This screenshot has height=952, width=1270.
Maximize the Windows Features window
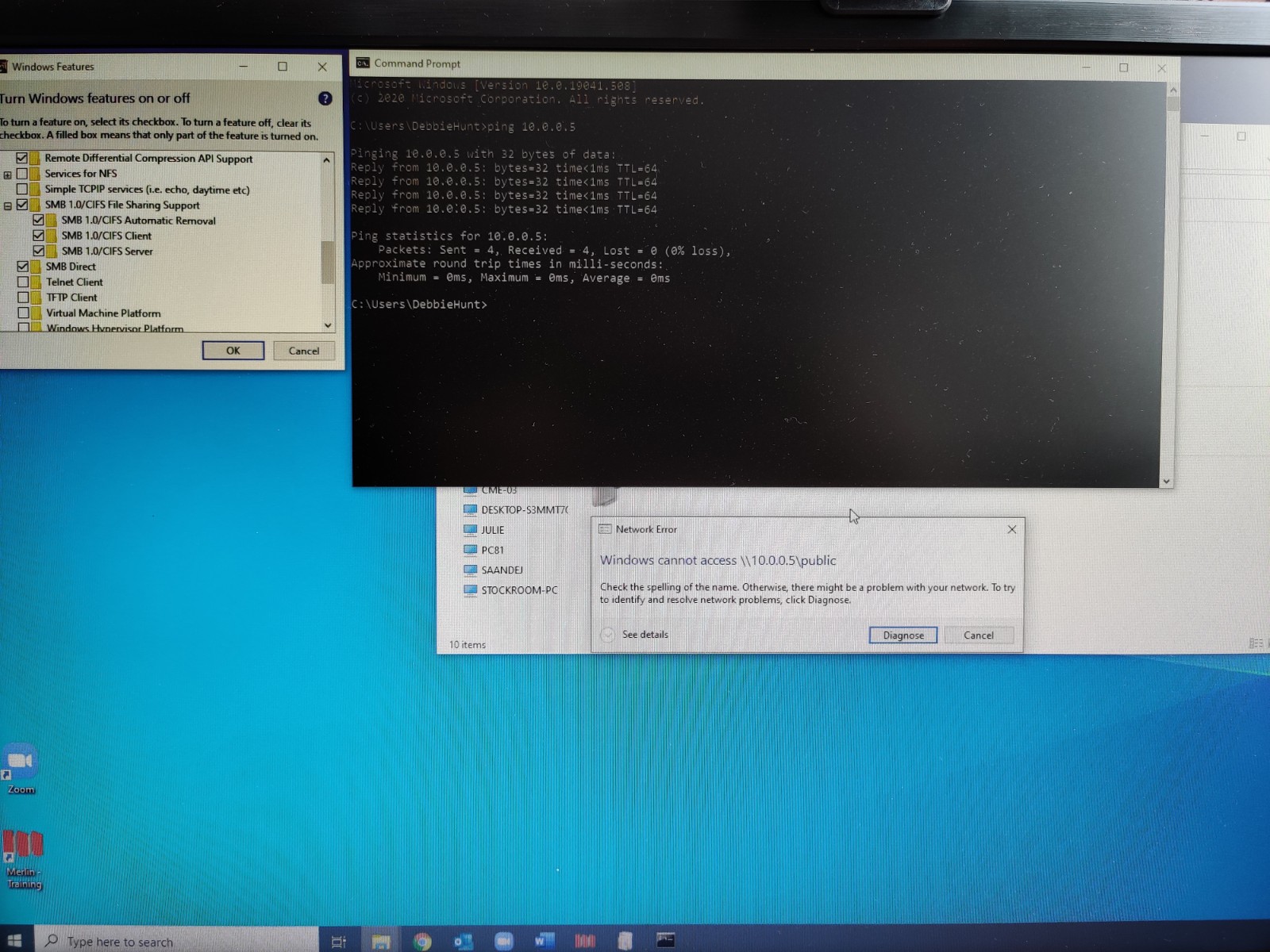tap(283, 67)
